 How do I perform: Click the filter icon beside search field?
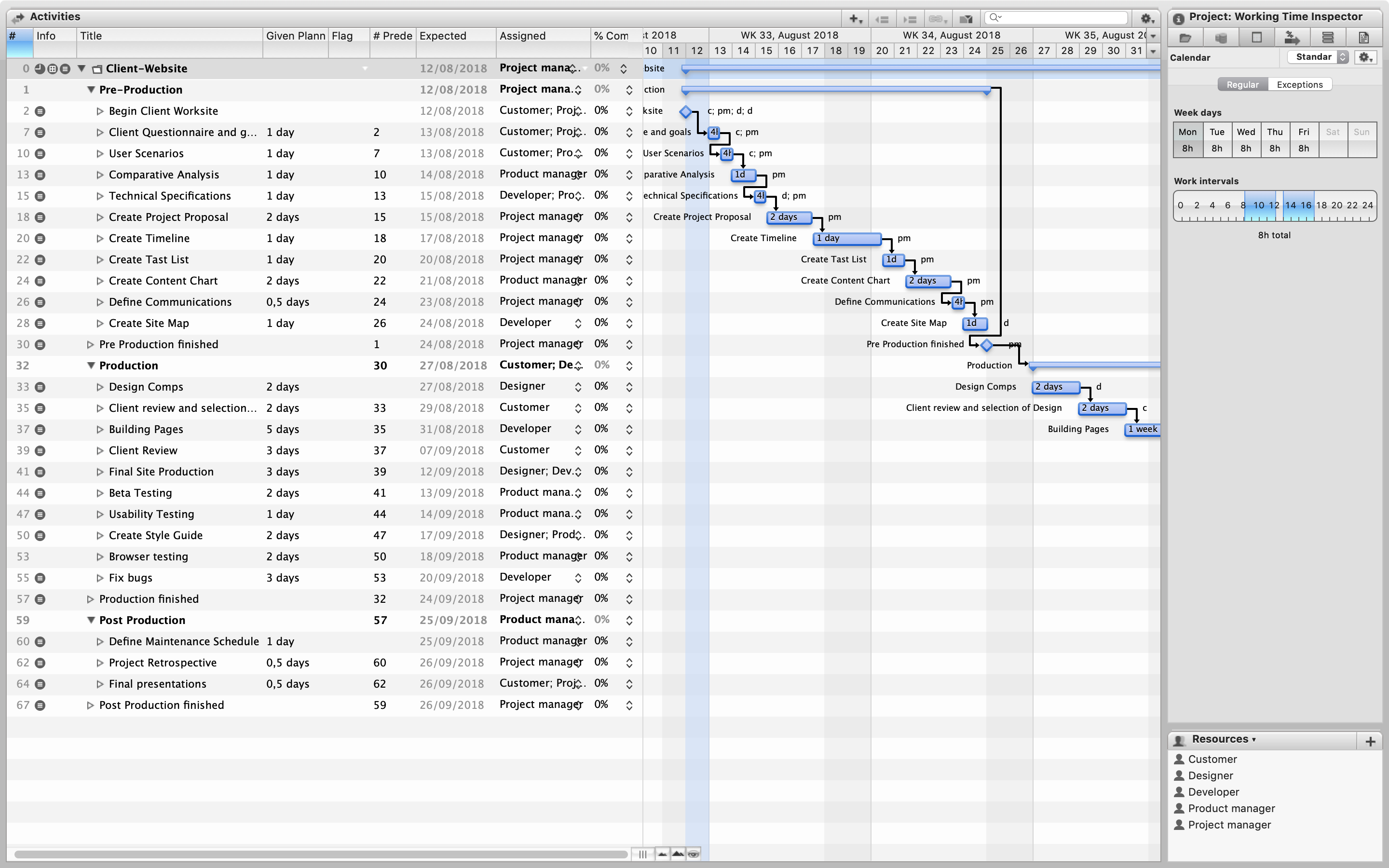click(966, 19)
